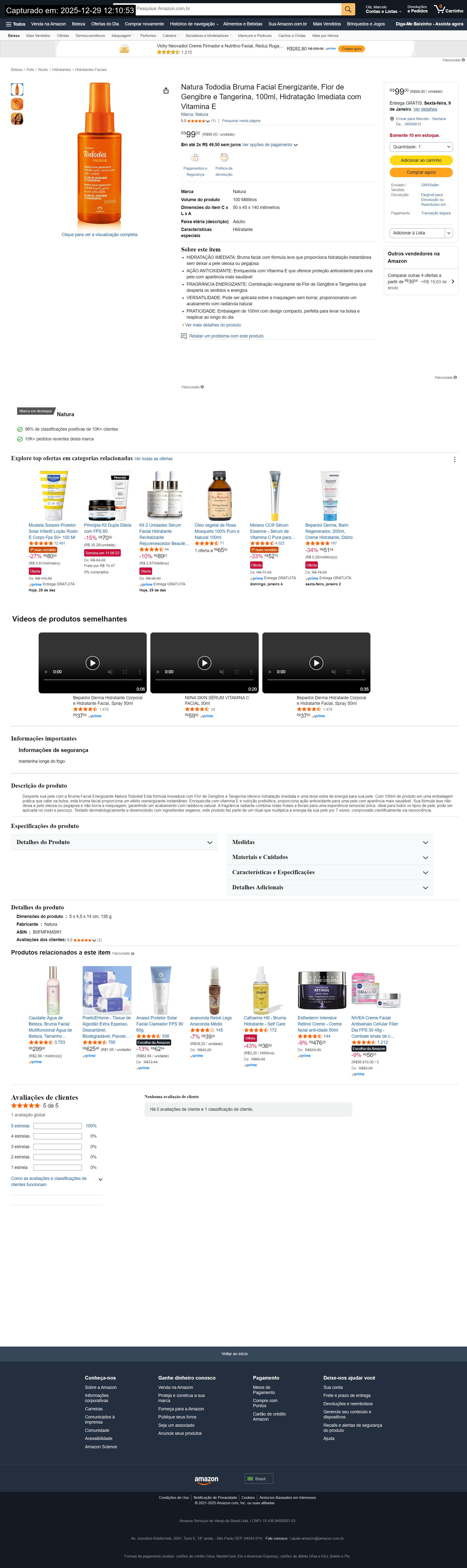Open the three-dot menu for related offers
The image size is (467, 1568).
[x=454, y=459]
